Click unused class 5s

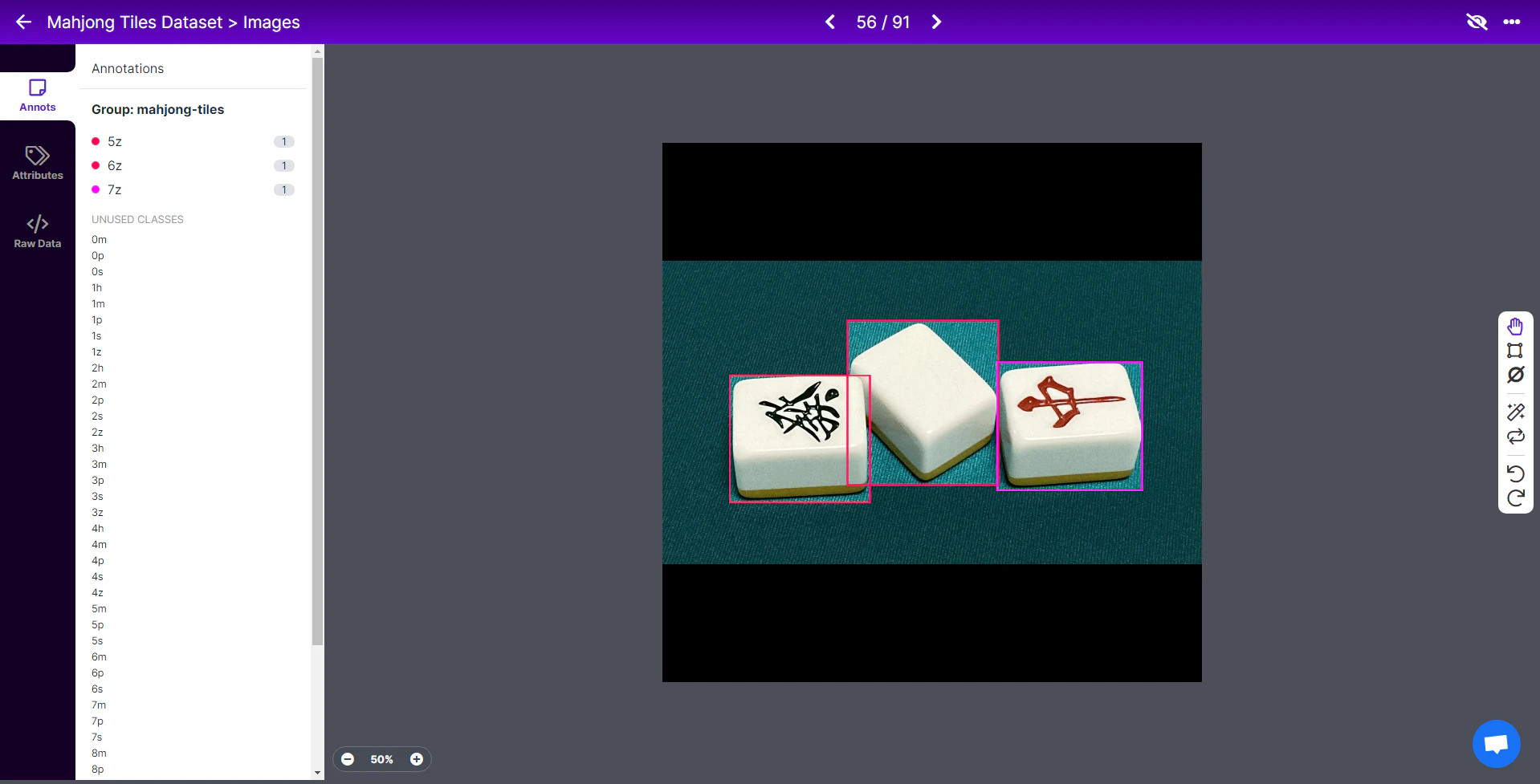pos(97,640)
